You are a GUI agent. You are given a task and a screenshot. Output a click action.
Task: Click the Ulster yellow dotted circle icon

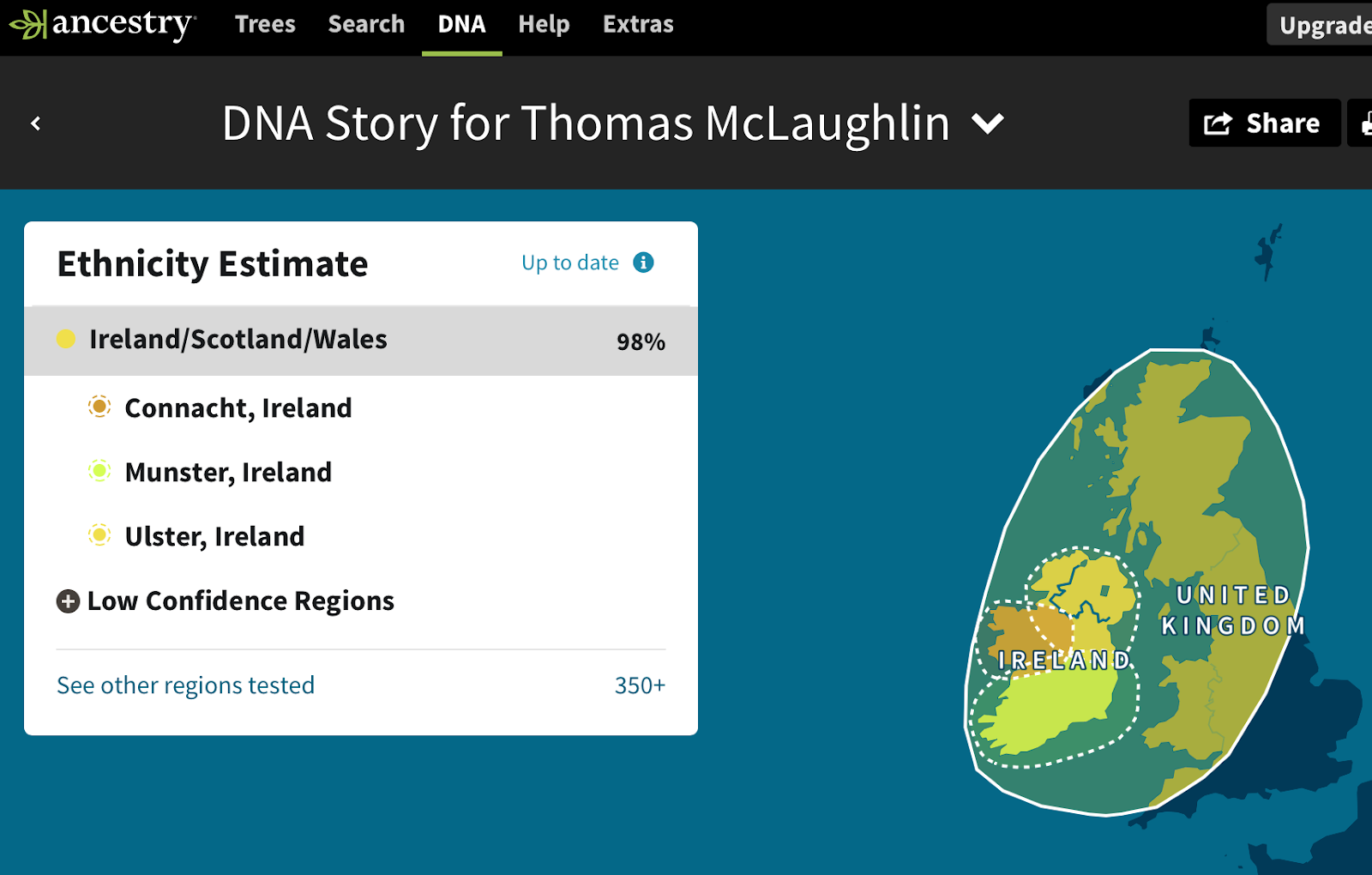click(99, 535)
